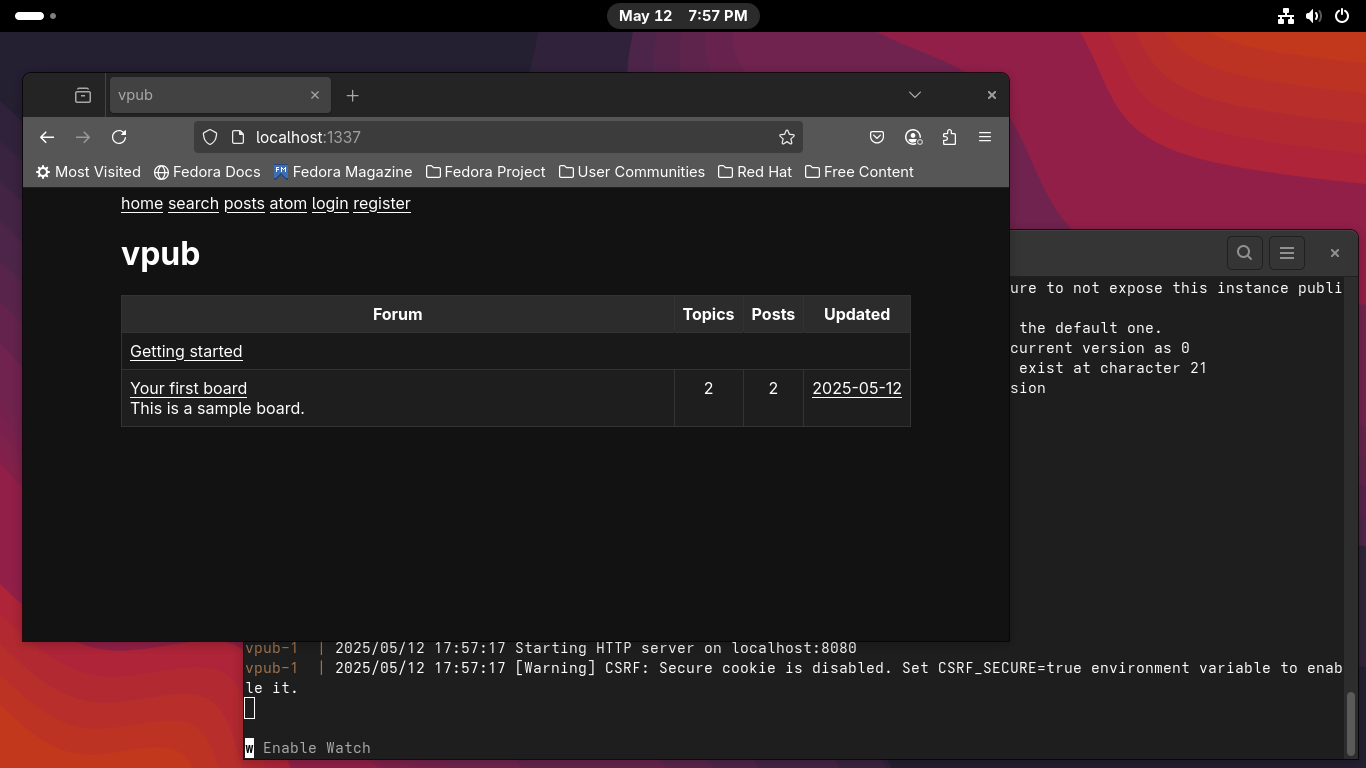Open terminal window hamburger menu
The image size is (1366, 768).
(x=1287, y=253)
